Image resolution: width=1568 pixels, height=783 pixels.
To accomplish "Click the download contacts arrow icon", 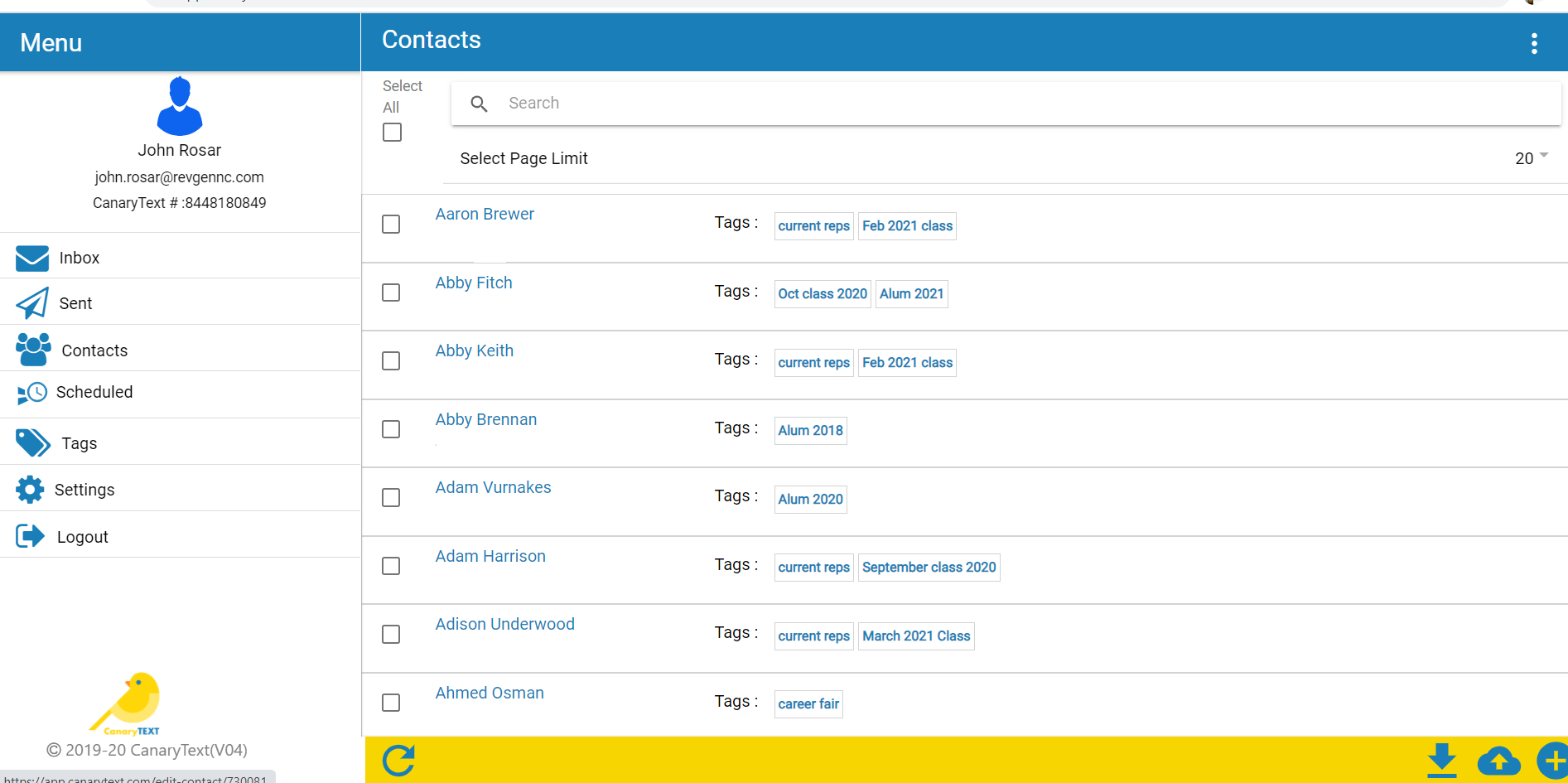I will tap(1442, 760).
